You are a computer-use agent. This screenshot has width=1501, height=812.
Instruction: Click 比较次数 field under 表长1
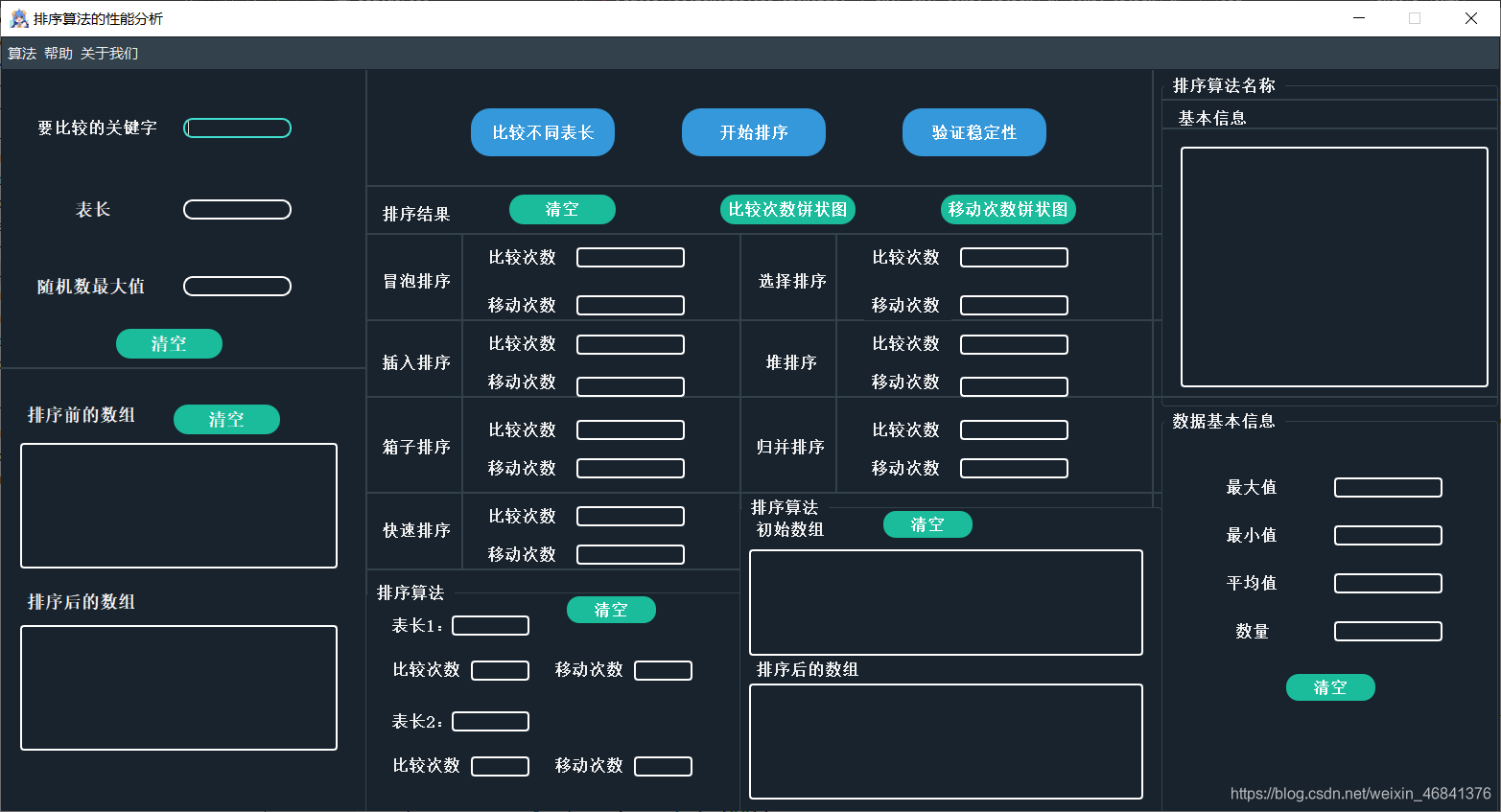[501, 671]
